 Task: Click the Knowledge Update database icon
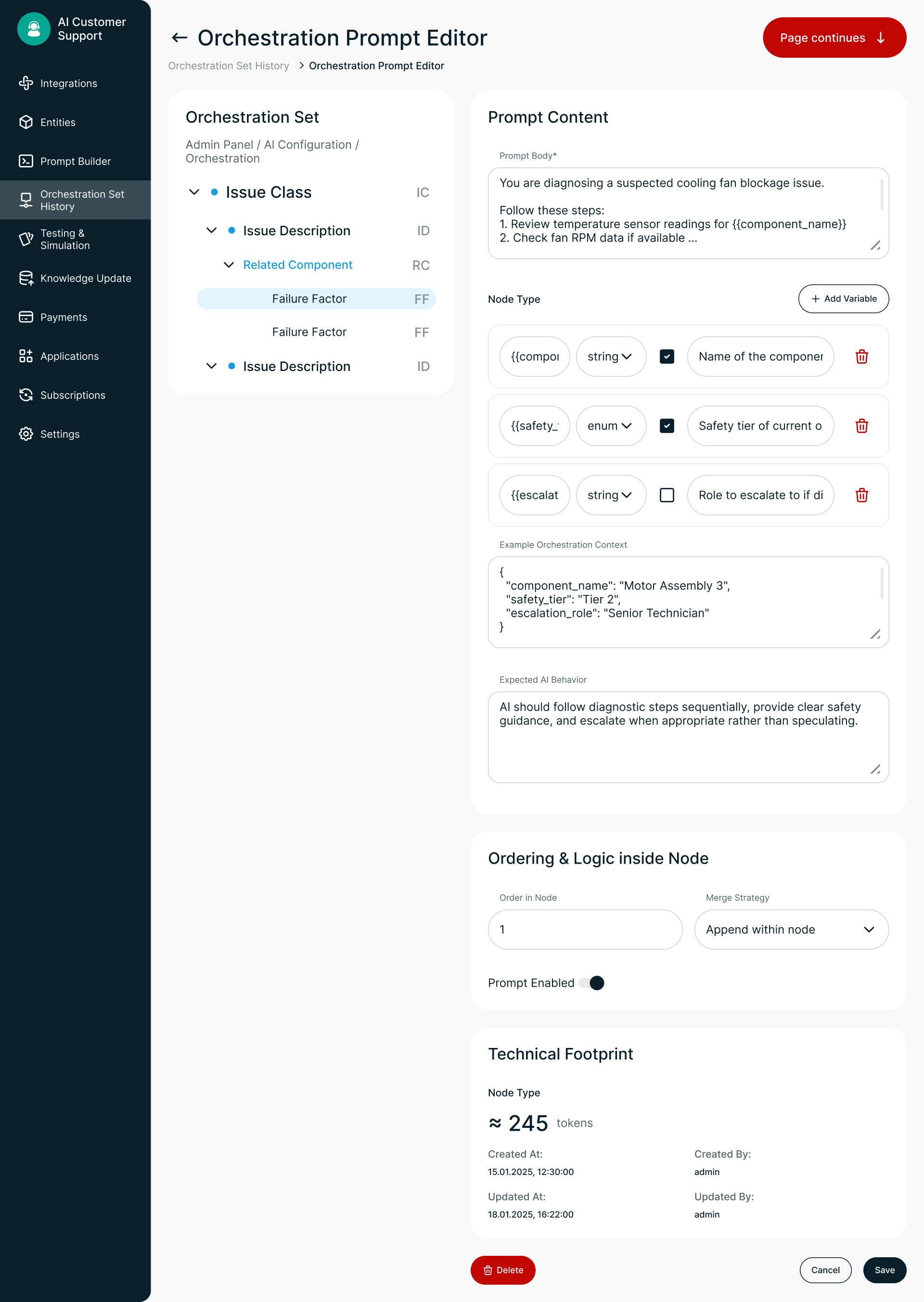[x=26, y=278]
